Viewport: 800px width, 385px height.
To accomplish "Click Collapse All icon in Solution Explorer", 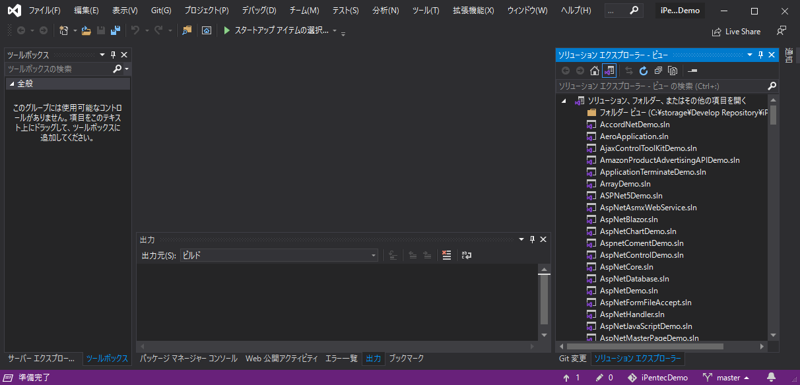I will 658,70.
